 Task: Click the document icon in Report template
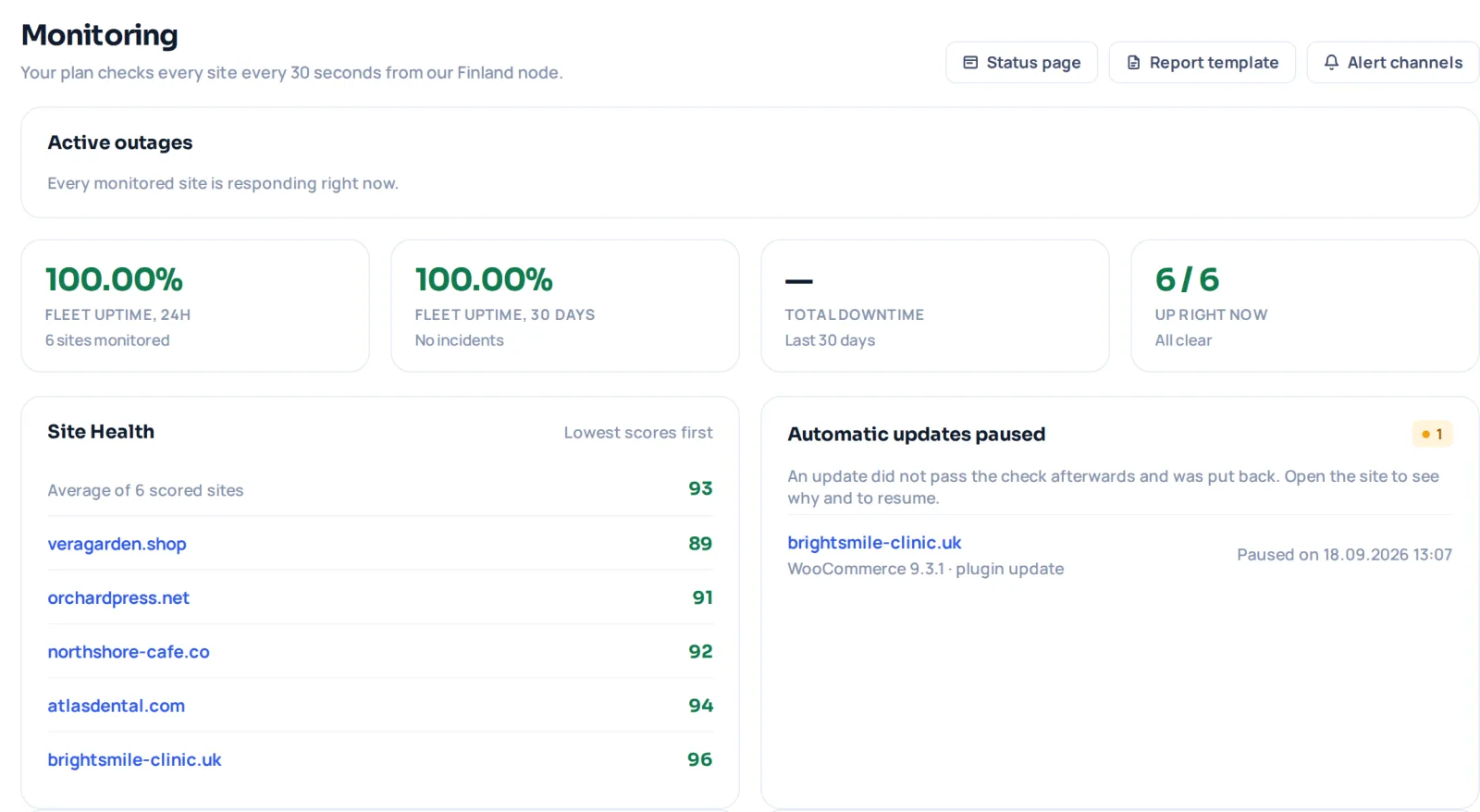point(1133,62)
